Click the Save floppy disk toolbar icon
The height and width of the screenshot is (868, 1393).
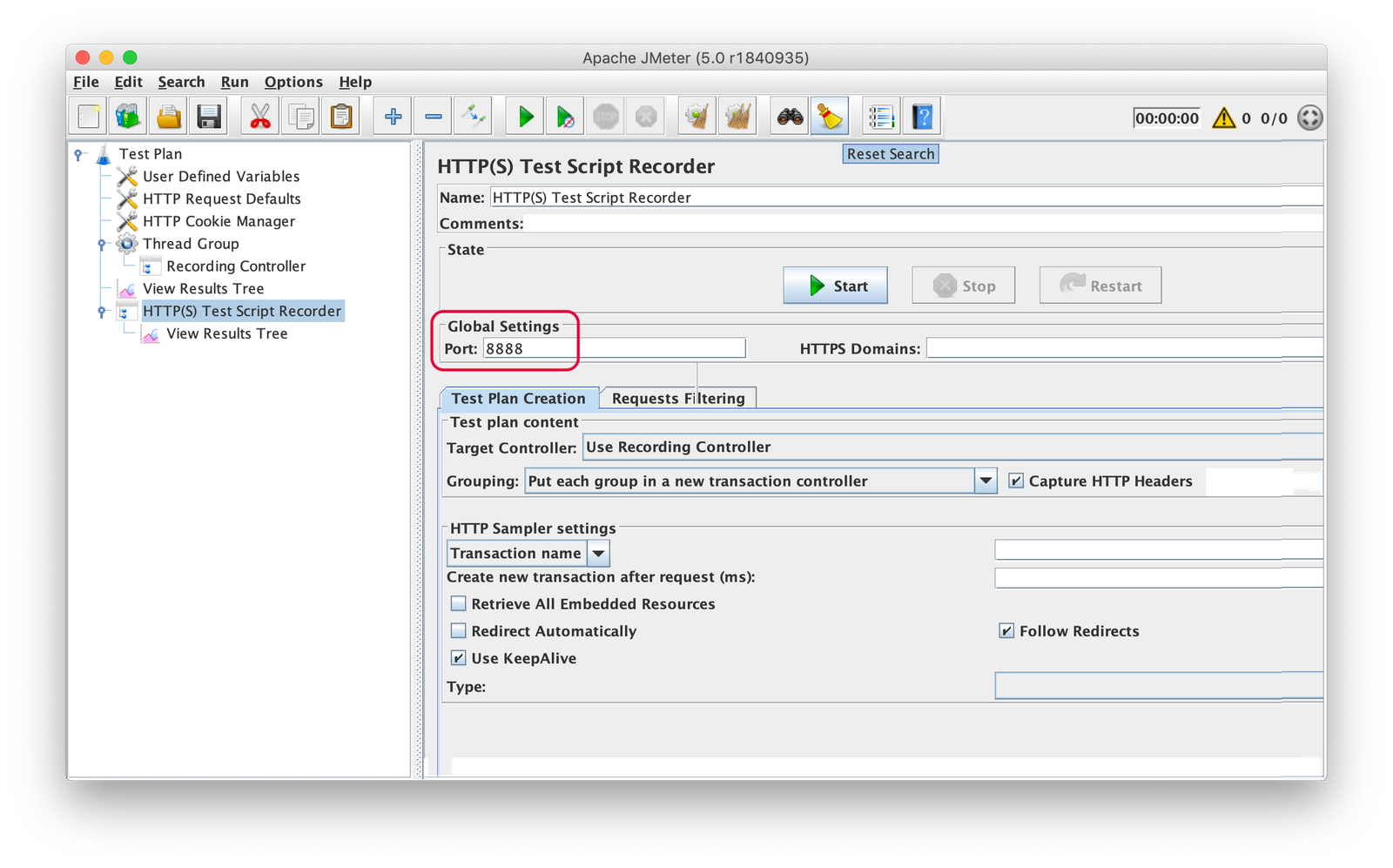[209, 117]
